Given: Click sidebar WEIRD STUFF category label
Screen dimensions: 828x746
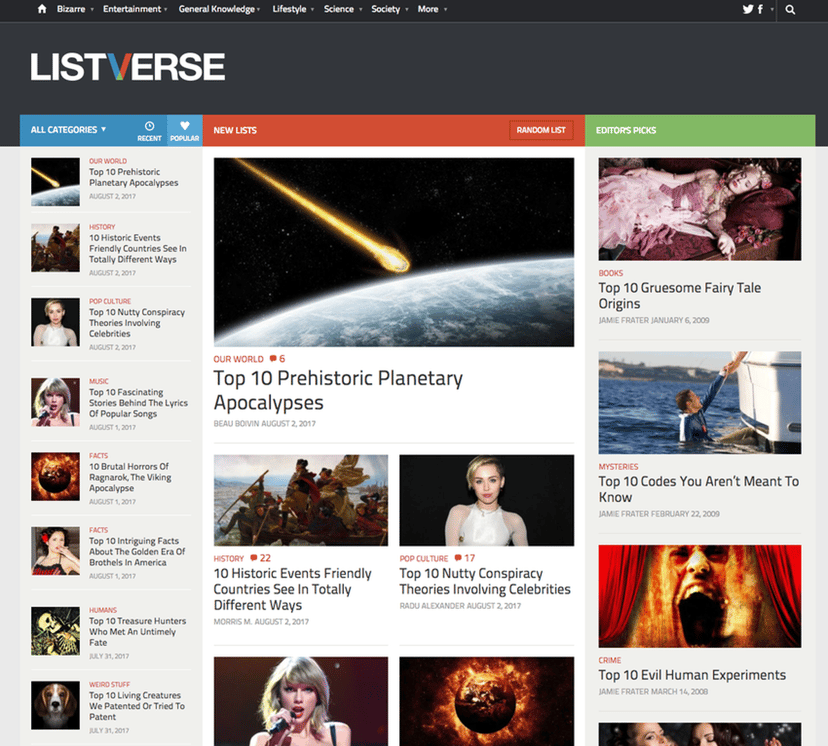Looking at the screenshot, I should tap(109, 684).
